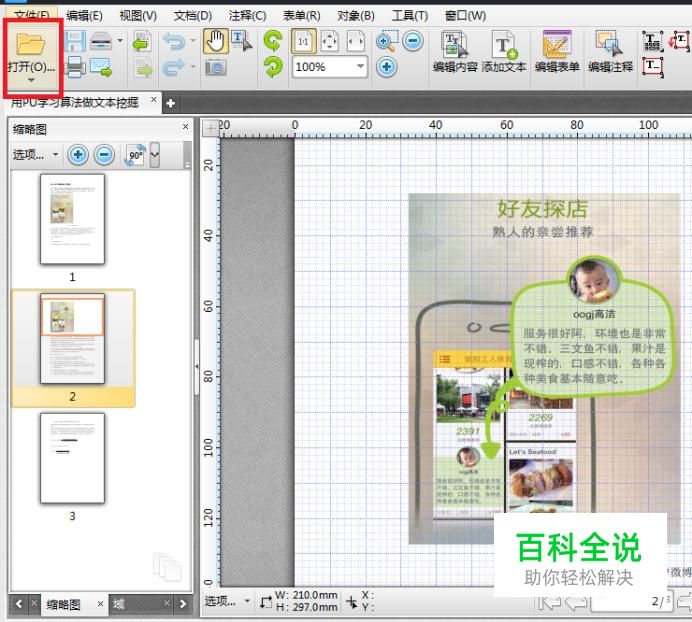Viewport: 692px width, 622px height.
Task: Open the Comments (注释) menu
Action: point(246,16)
